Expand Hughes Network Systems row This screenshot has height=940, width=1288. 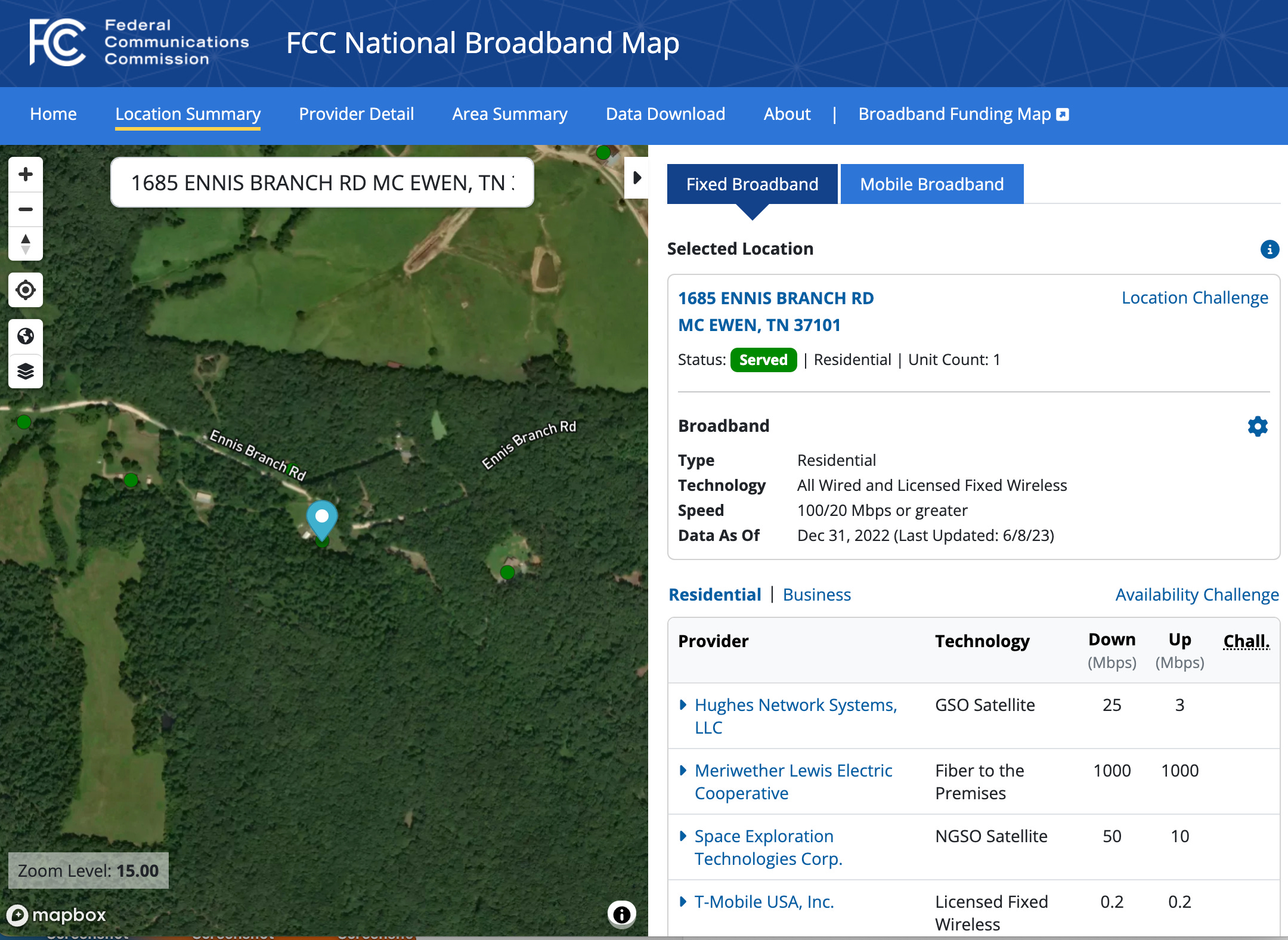(x=683, y=705)
